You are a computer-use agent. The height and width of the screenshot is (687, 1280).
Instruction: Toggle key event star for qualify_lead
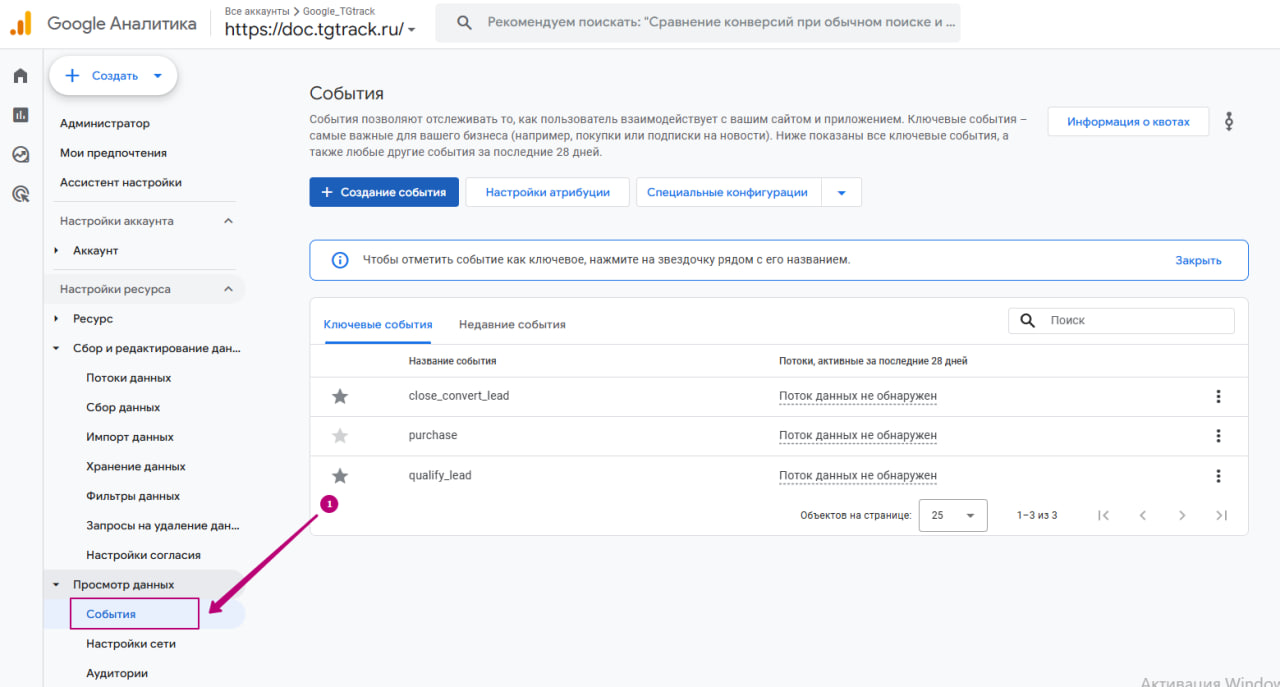point(340,476)
